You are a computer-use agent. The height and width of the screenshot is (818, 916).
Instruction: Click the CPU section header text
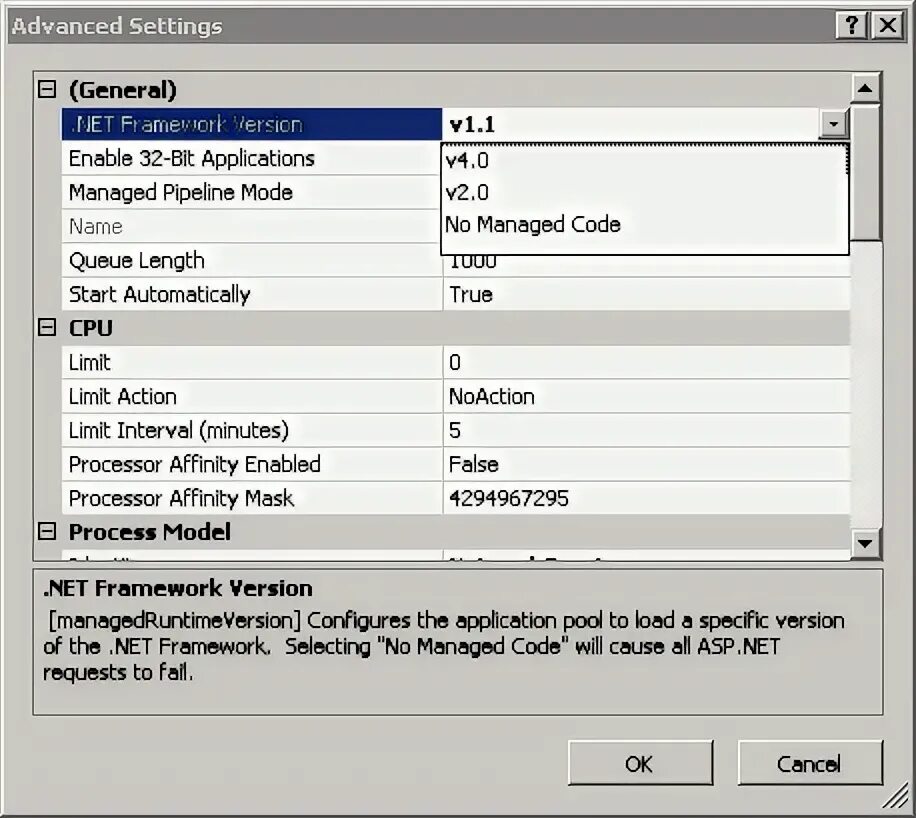(91, 328)
